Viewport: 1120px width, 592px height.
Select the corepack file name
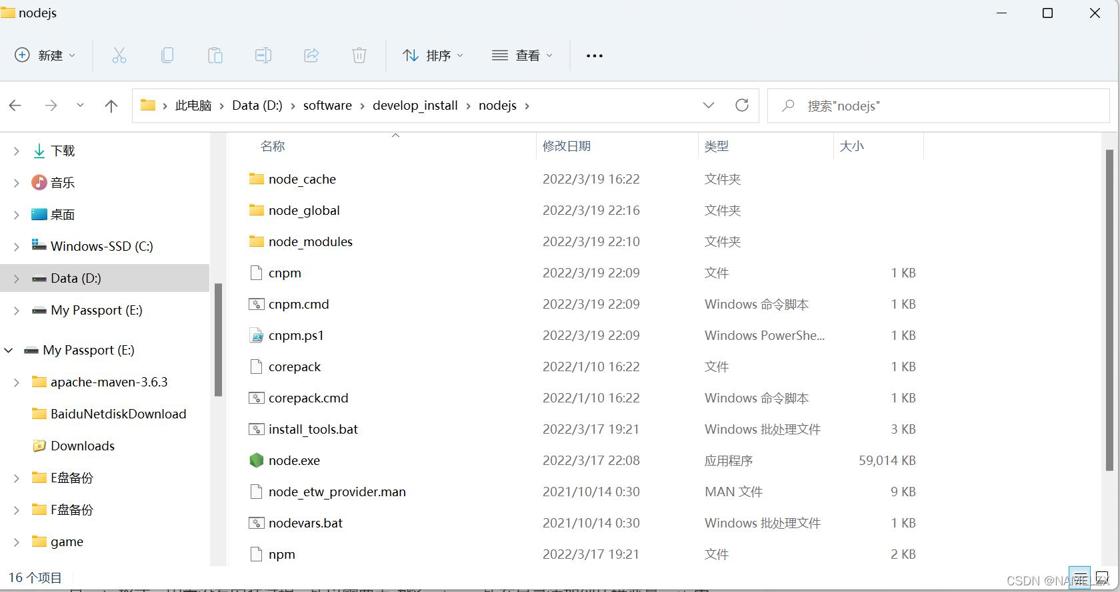pyautogui.click(x=294, y=367)
